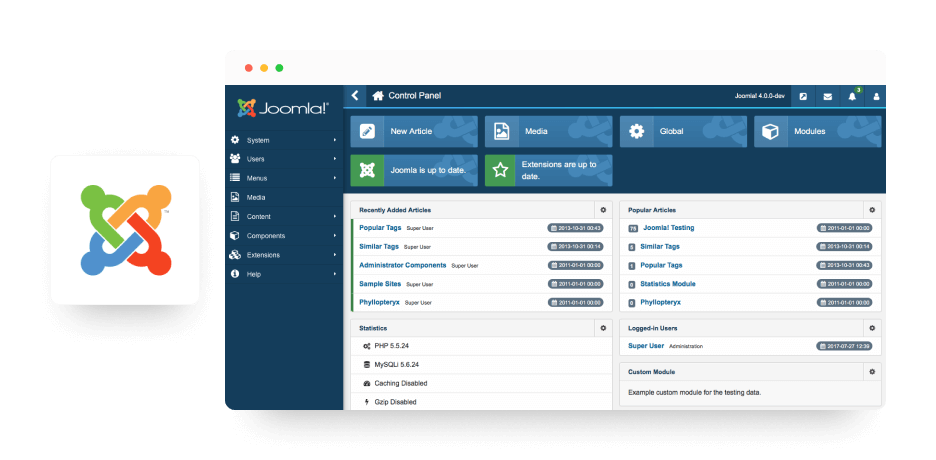Click the Modules cube icon tile
Viewport: 936px width, 460px height.
[771, 131]
